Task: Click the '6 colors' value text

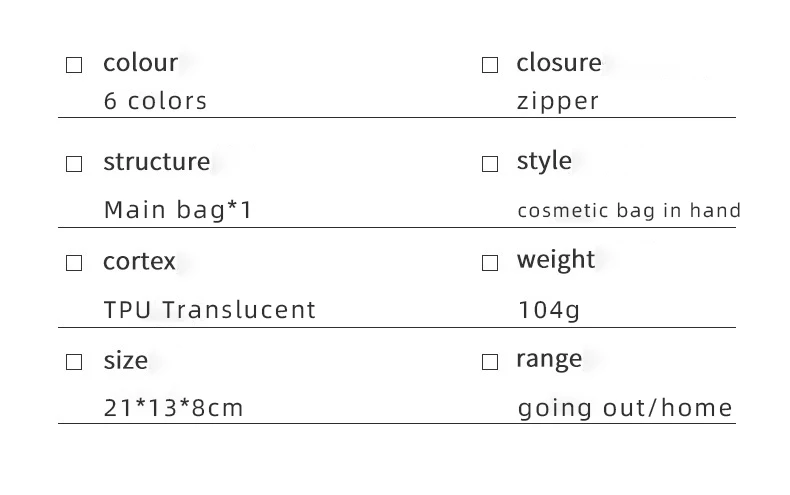Action: click(x=155, y=101)
